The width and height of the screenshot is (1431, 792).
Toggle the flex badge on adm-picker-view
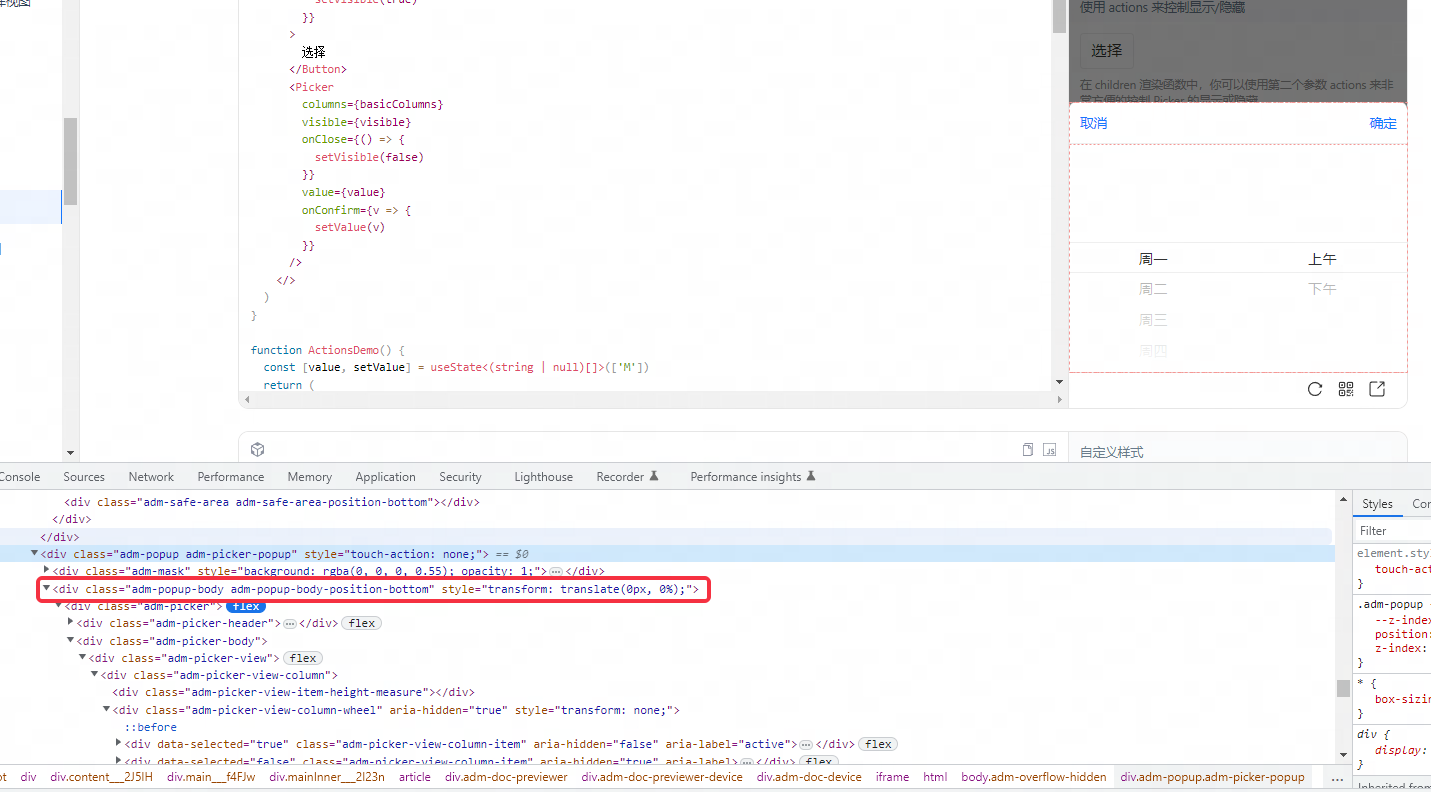[302, 657]
